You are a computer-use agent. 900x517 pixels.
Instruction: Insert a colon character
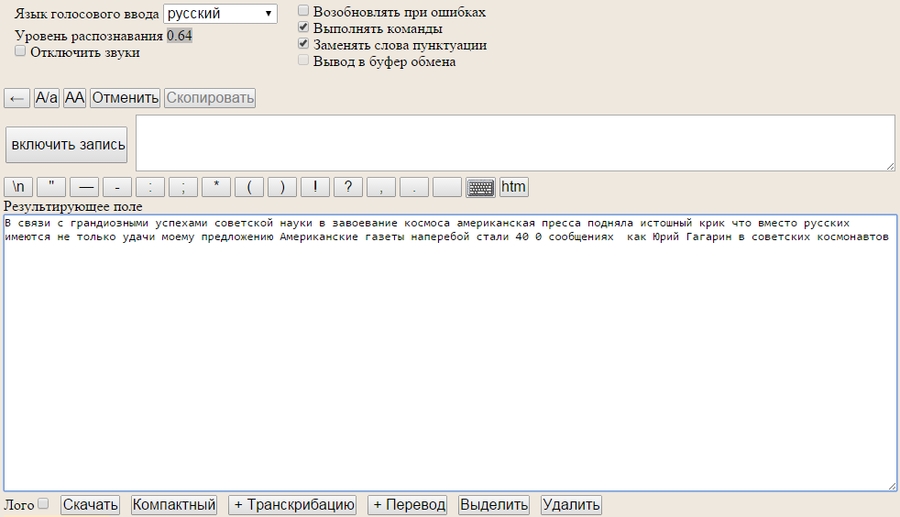(150, 187)
